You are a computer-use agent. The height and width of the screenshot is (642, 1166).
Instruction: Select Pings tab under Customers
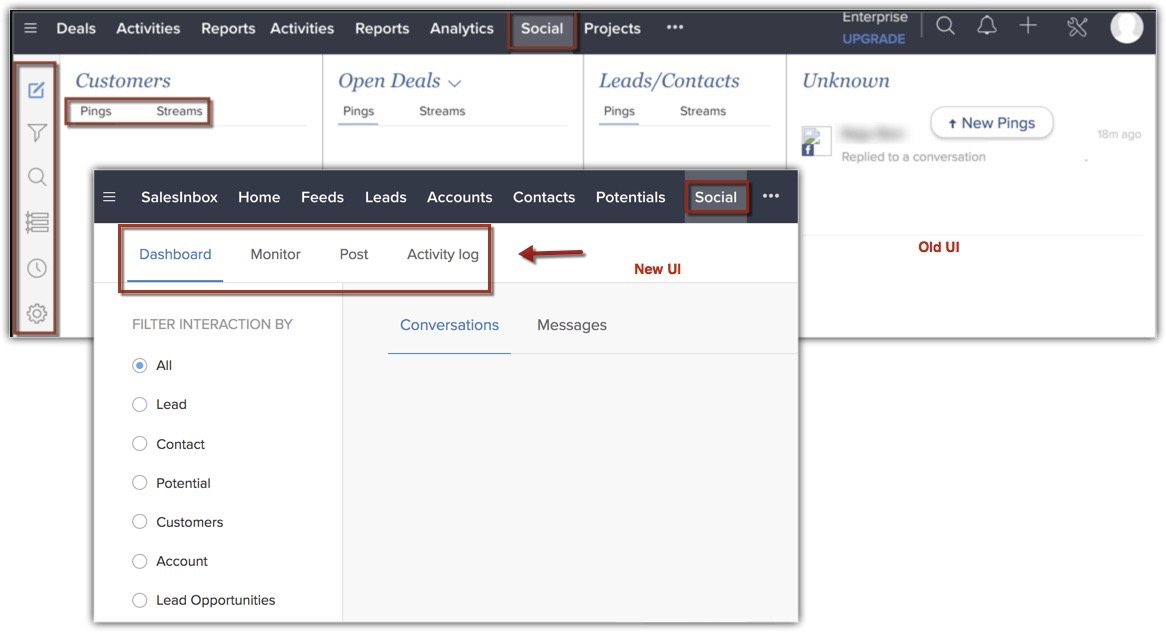96,111
